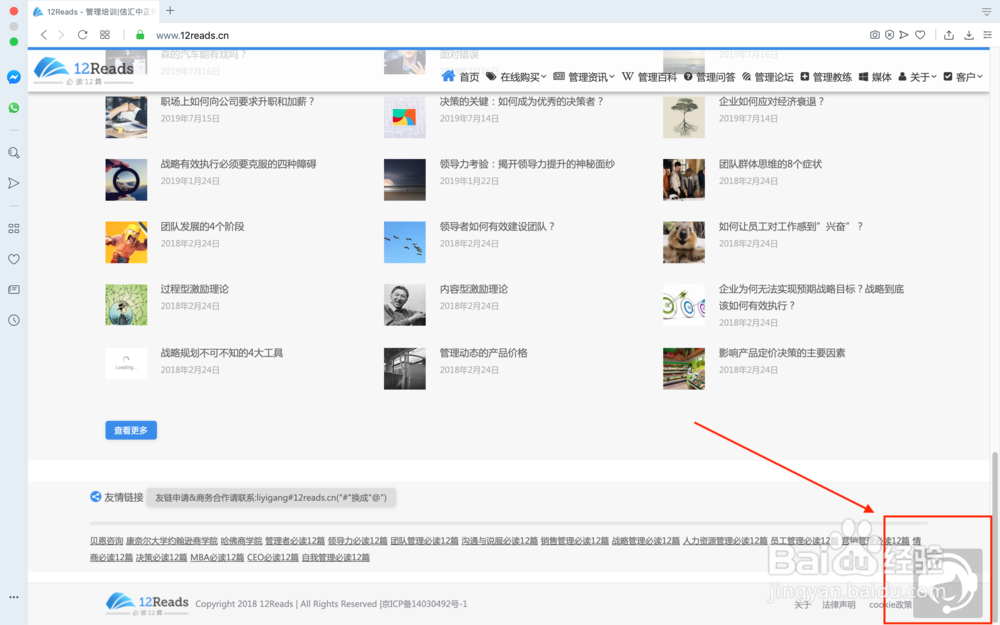This screenshot has height=625, width=1000.
Task: Click thumbnail of 影响产品定价决策的主要因素
Action: pyautogui.click(x=684, y=369)
